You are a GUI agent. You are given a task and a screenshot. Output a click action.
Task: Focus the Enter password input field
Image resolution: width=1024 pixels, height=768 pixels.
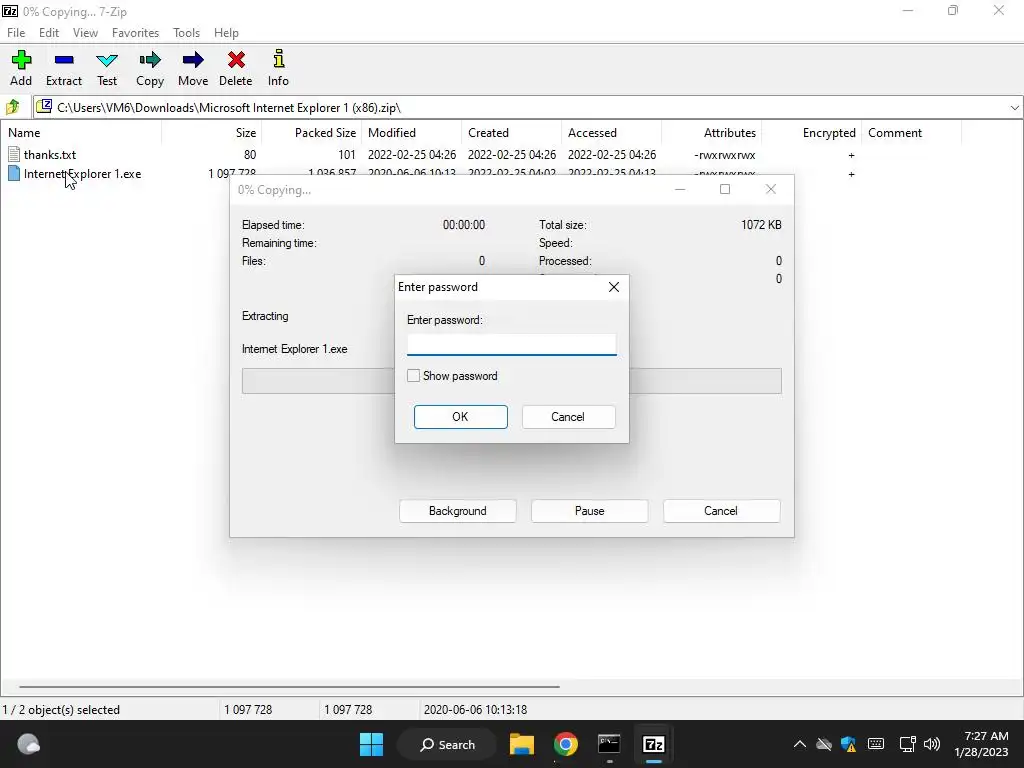tap(511, 344)
